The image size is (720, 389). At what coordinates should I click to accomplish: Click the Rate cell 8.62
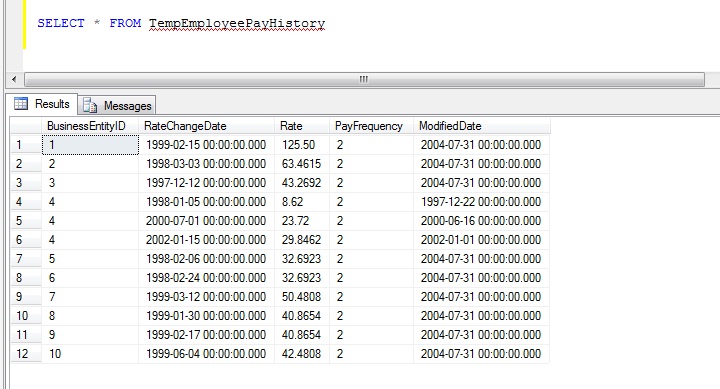(x=302, y=202)
